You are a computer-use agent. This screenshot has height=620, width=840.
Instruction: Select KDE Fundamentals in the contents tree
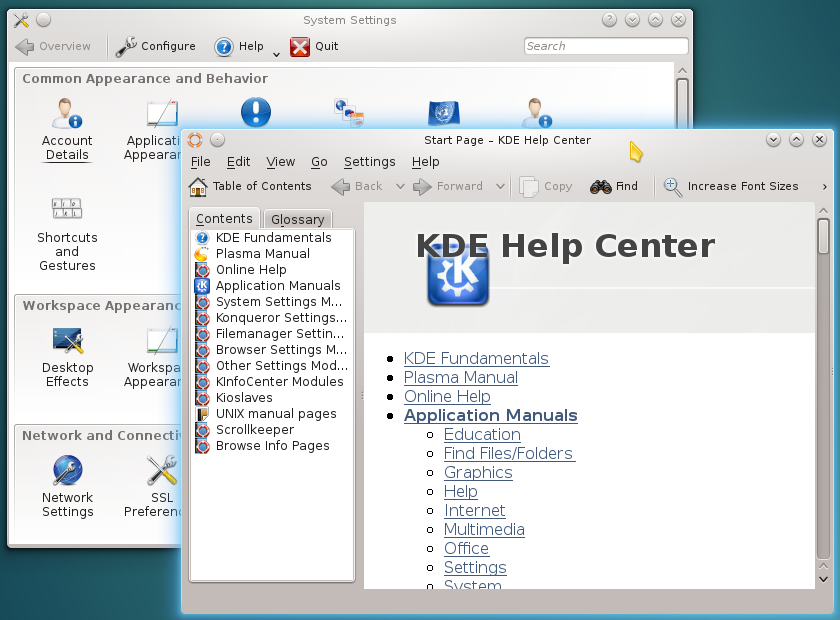(272, 237)
